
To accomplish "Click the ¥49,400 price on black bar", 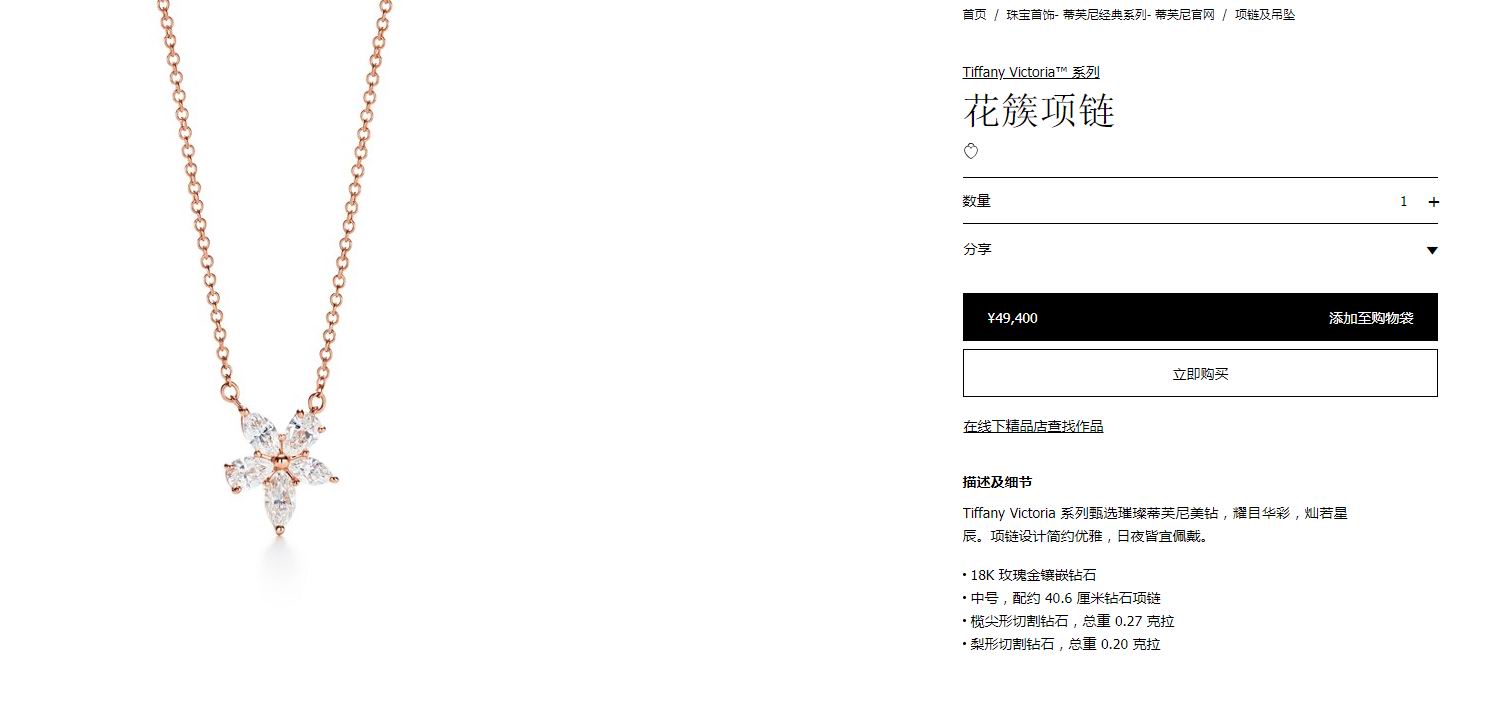I will (1012, 318).
